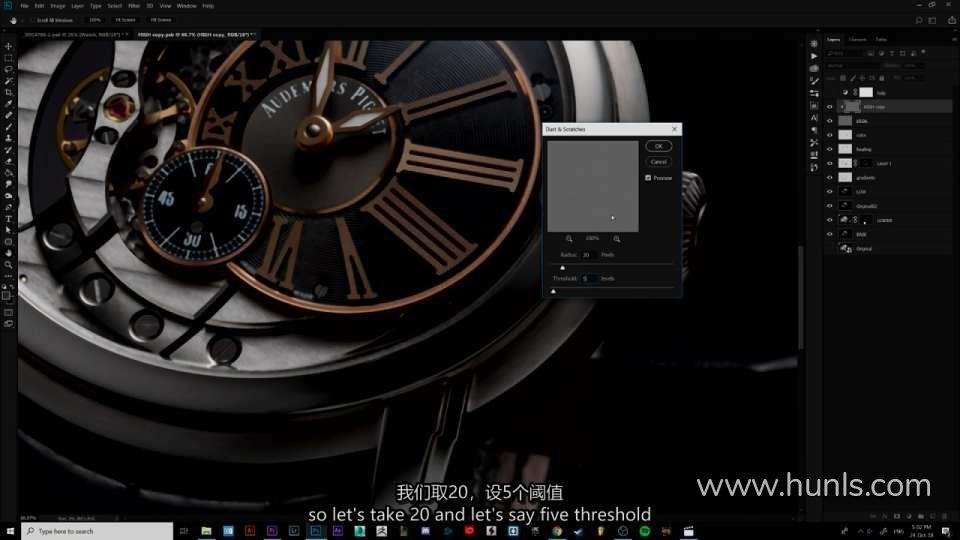Viewport: 960px width, 540px height.
Task: Switch to the Channels tab
Action: (x=857, y=39)
